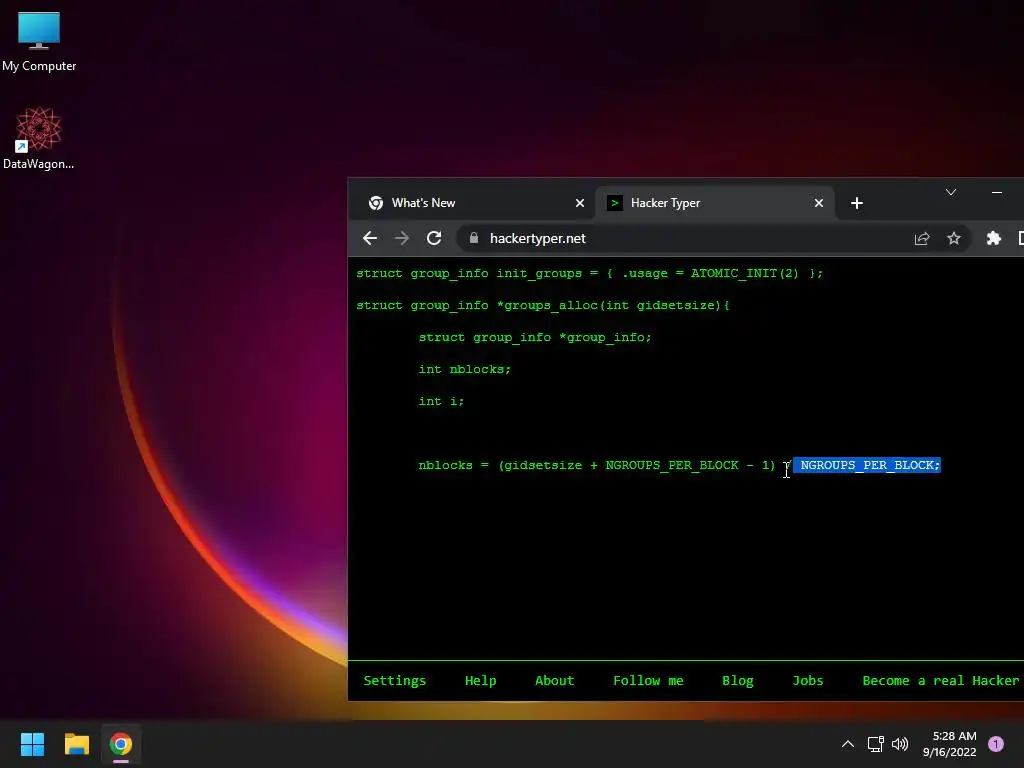
Task: Click the Chrome taskbar icon
Action: tap(120, 744)
